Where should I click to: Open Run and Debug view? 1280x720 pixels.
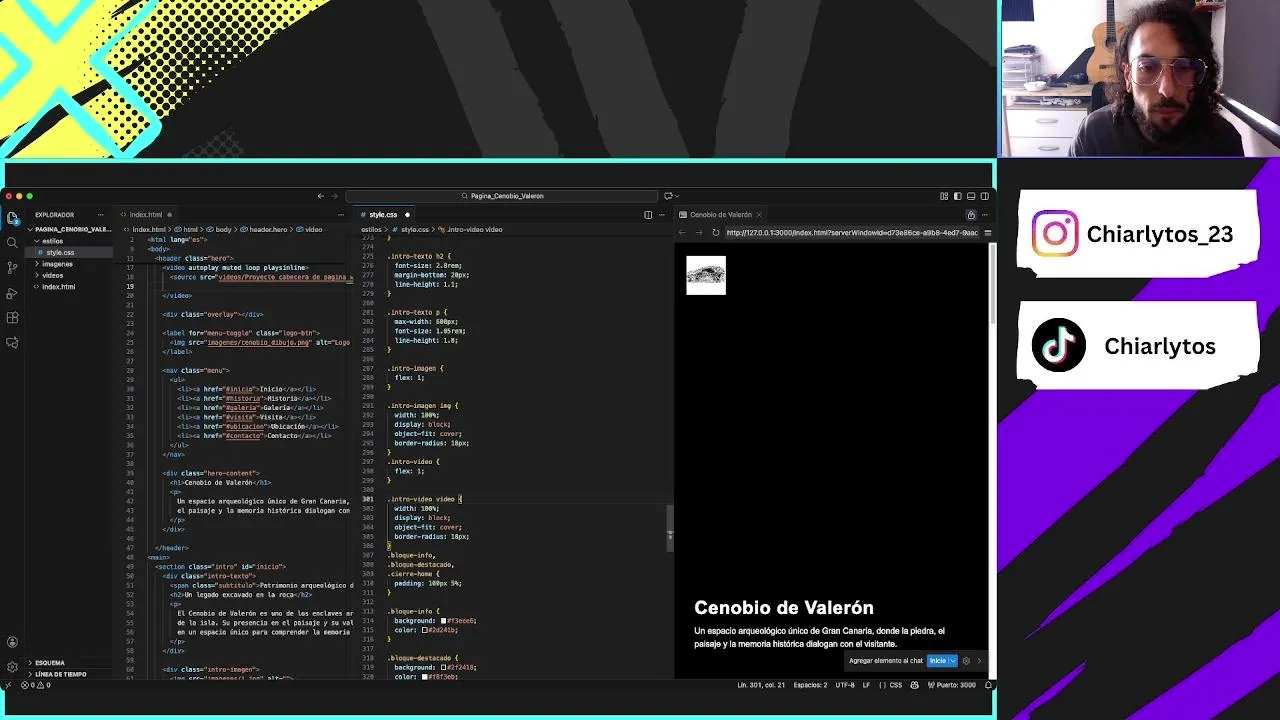pos(12,293)
